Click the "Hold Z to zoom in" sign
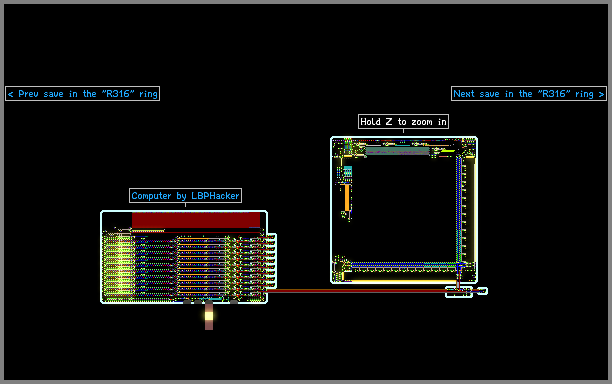612x384 pixels. point(403,122)
